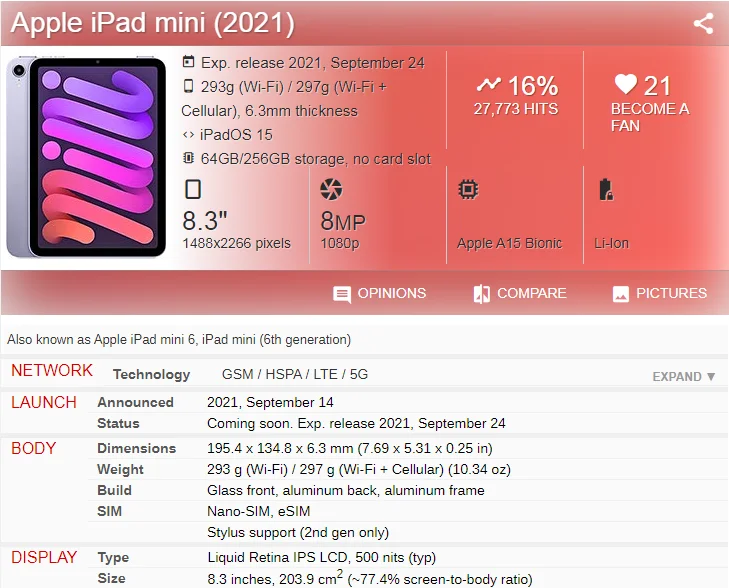Click the Technology label
This screenshot has height=588, width=729.
tap(152, 375)
